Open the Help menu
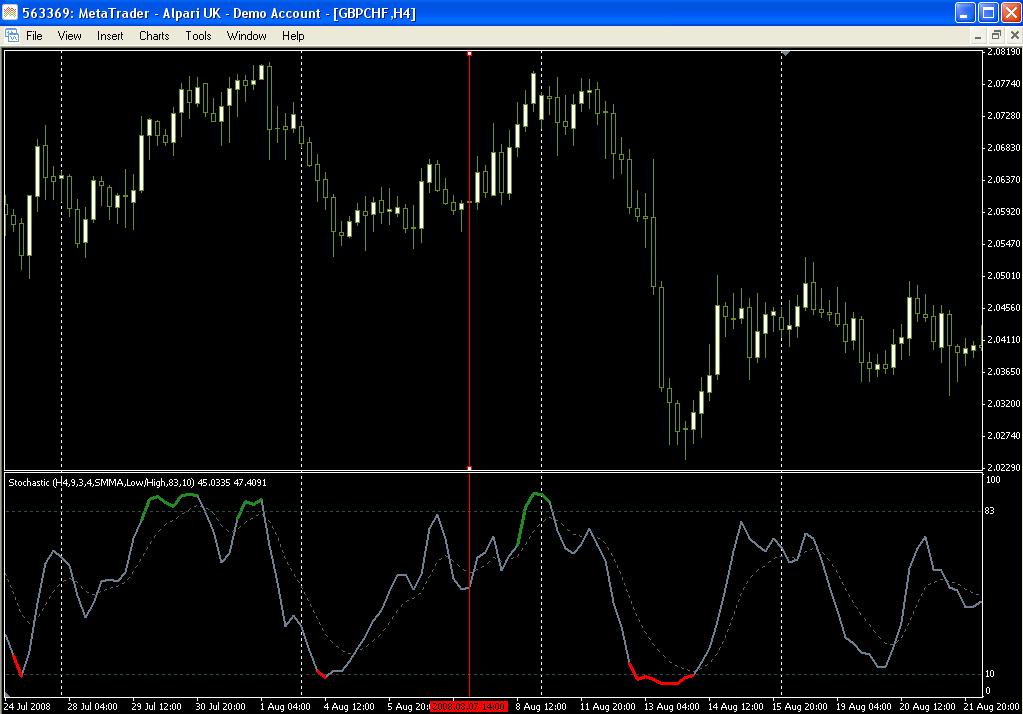The image size is (1023, 714). click(x=293, y=36)
